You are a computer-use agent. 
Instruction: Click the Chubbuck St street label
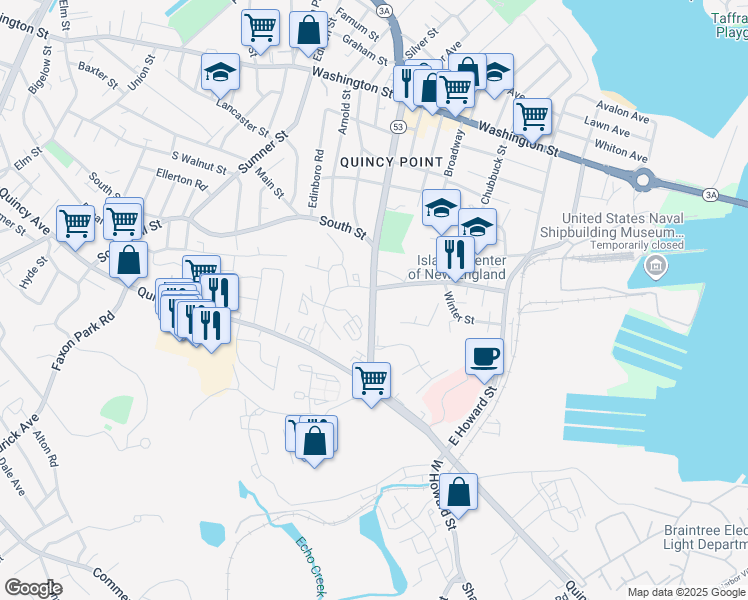[x=493, y=175]
